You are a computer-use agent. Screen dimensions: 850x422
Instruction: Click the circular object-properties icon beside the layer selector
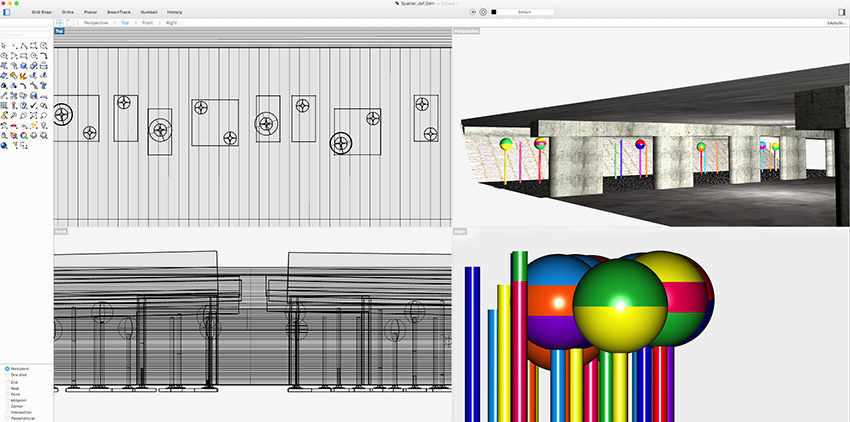coord(484,12)
